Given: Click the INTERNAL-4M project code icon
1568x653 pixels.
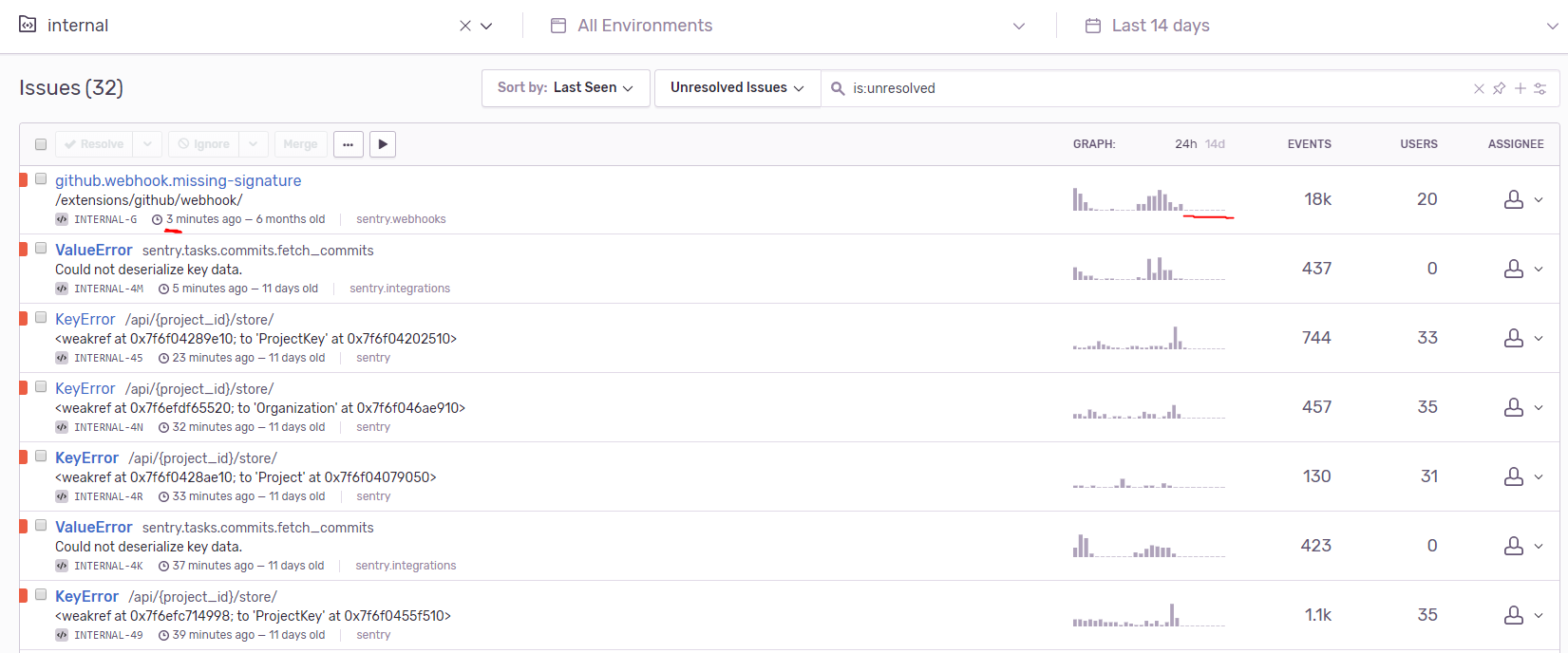Looking at the screenshot, I should tap(62, 289).
